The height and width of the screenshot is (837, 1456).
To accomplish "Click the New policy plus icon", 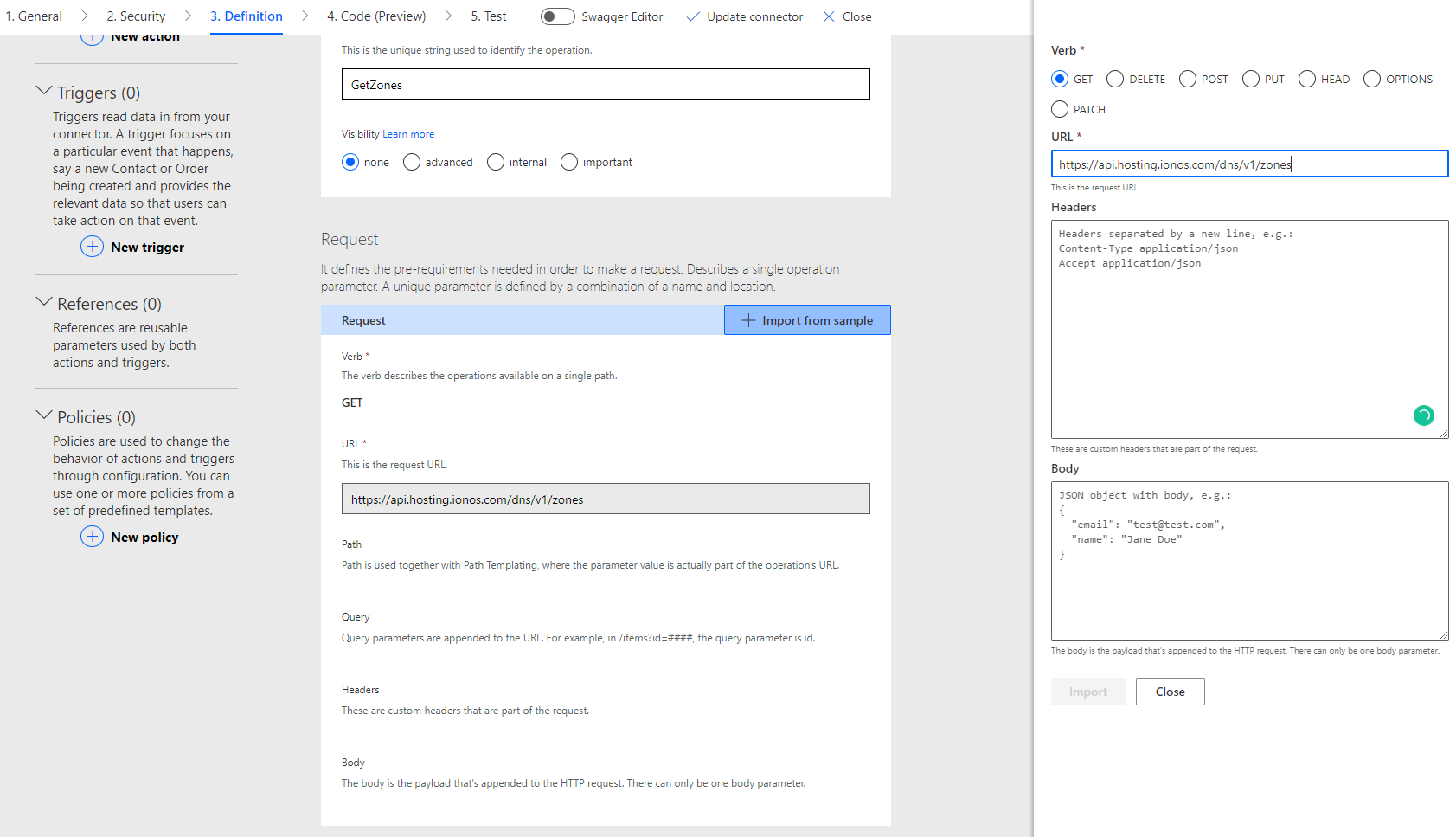I will coord(92,537).
